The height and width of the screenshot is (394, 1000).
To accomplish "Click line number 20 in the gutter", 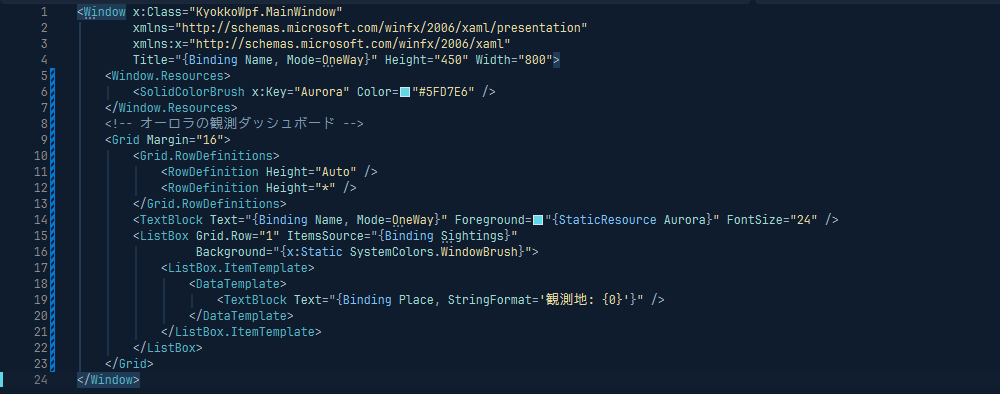I will 40,316.
